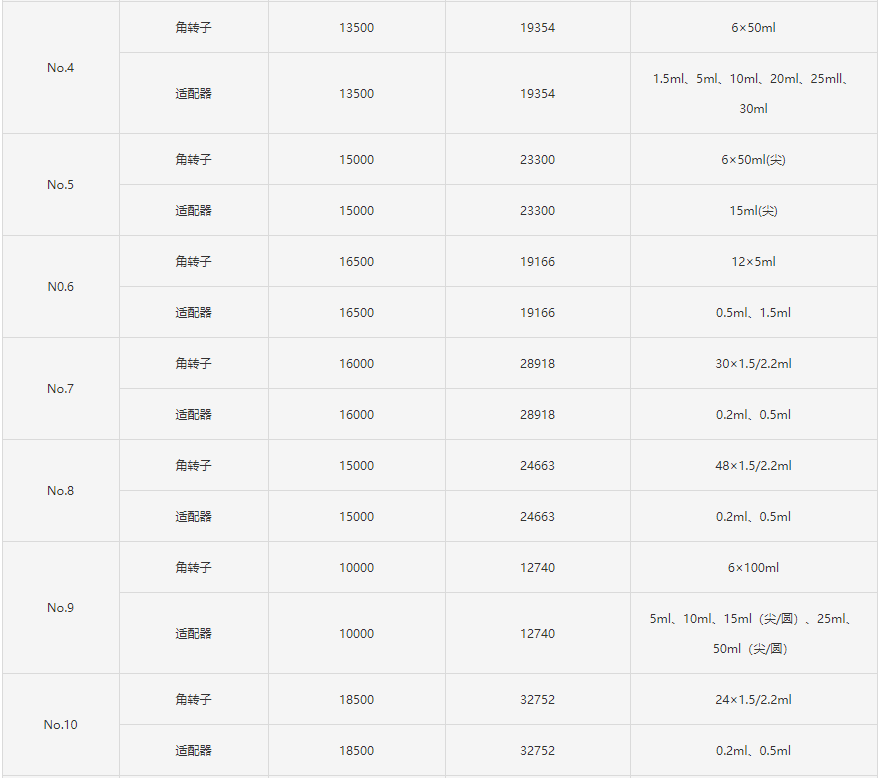Screen dimensions: 881x778
Task: Select the No.5 rotor number cell
Action: tap(60, 185)
